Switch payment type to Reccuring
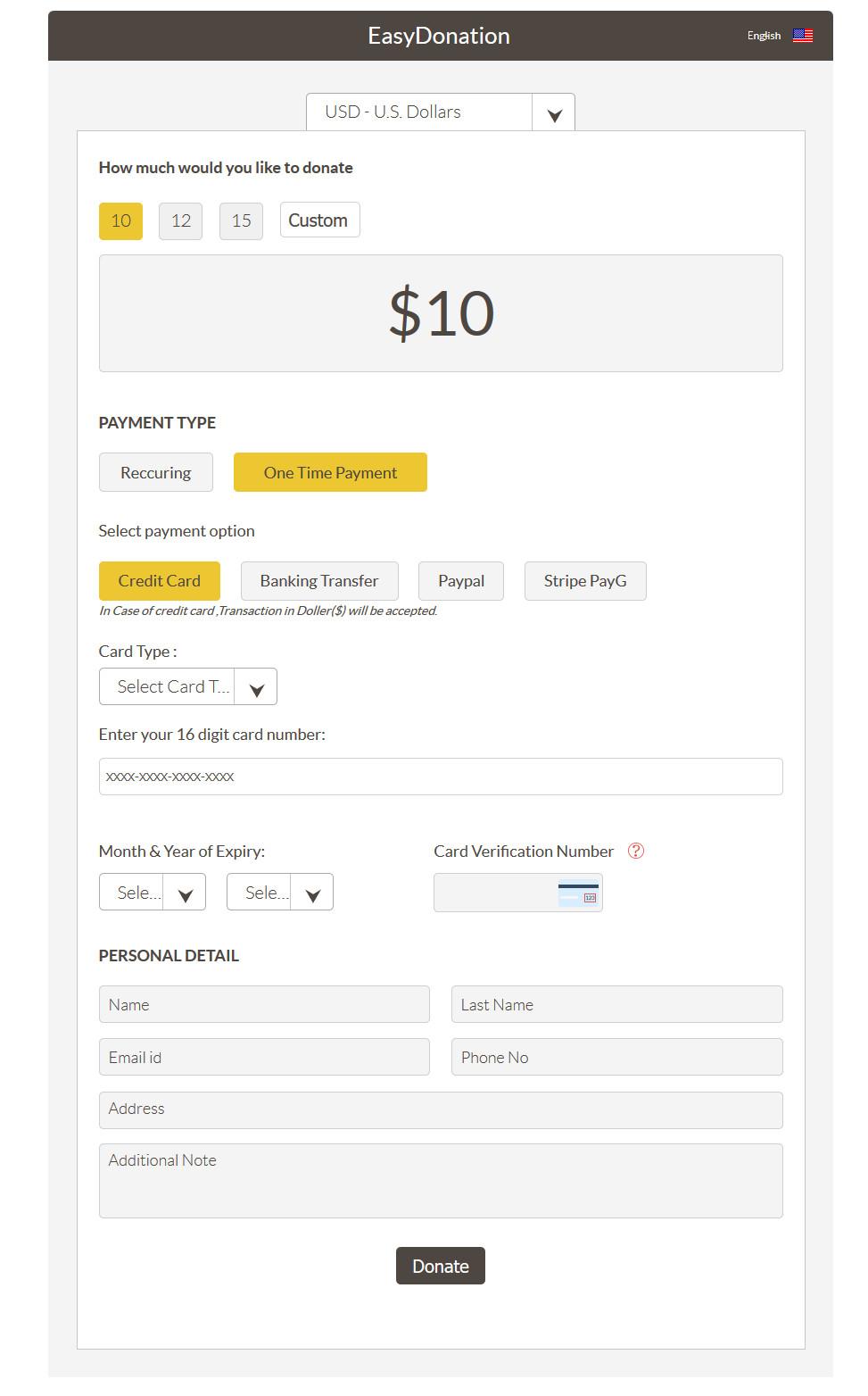Image resolution: width=868 pixels, height=1396 pixels. point(156,473)
